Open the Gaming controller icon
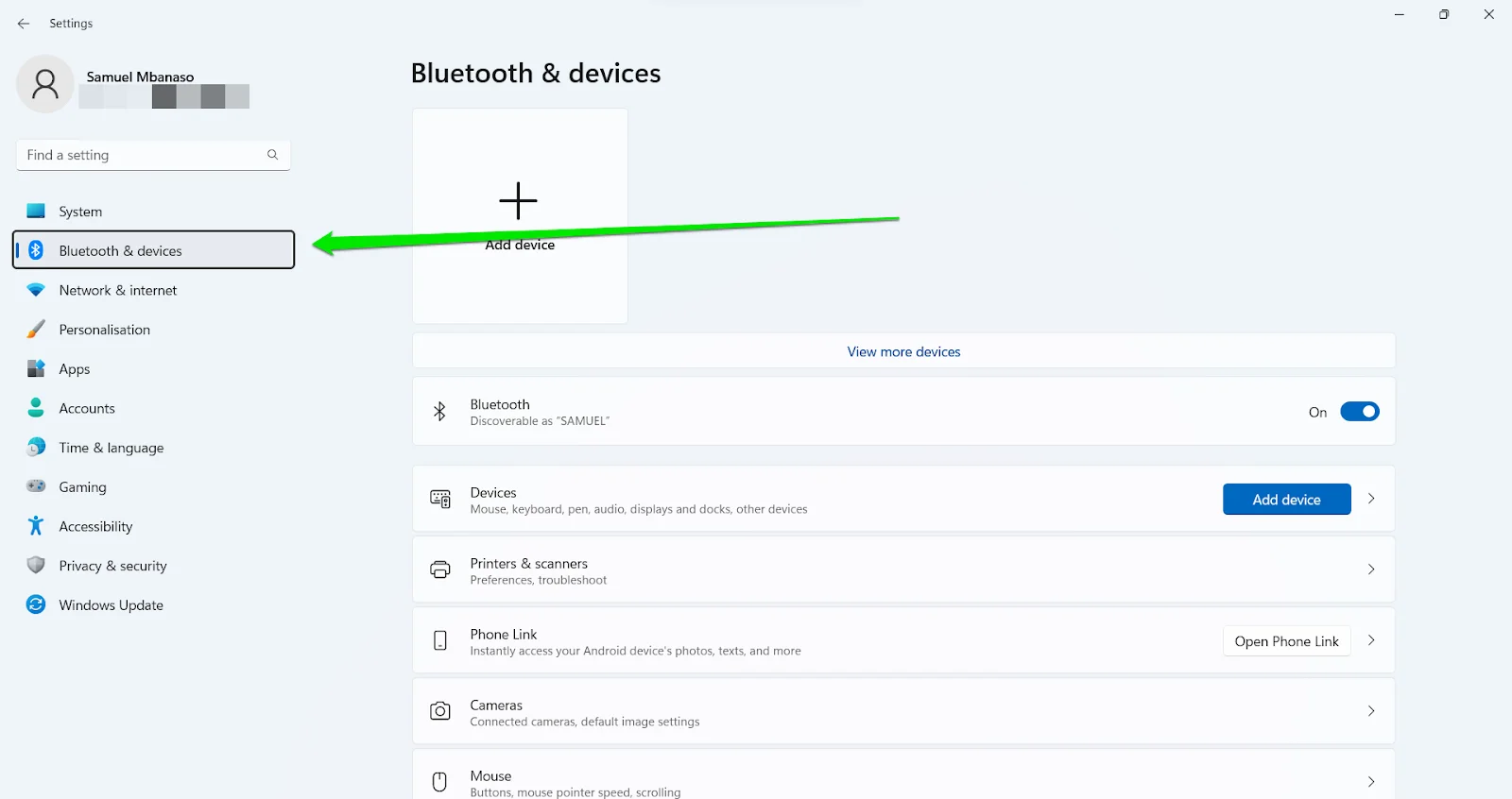 click(36, 486)
